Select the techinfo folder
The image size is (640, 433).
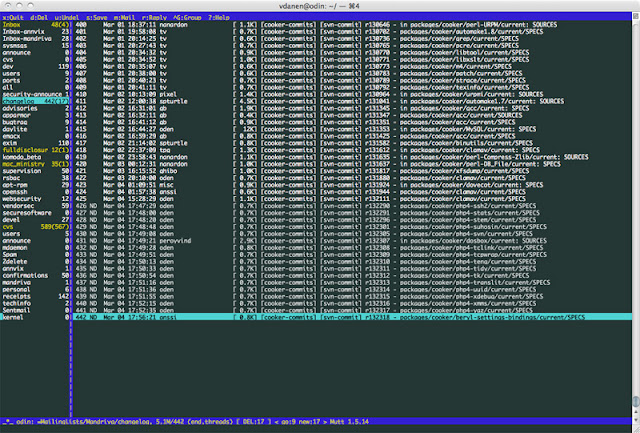click(35, 304)
